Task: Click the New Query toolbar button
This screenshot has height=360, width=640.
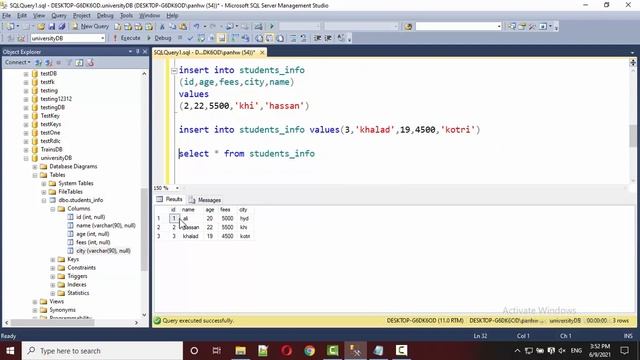Action: 90,26
